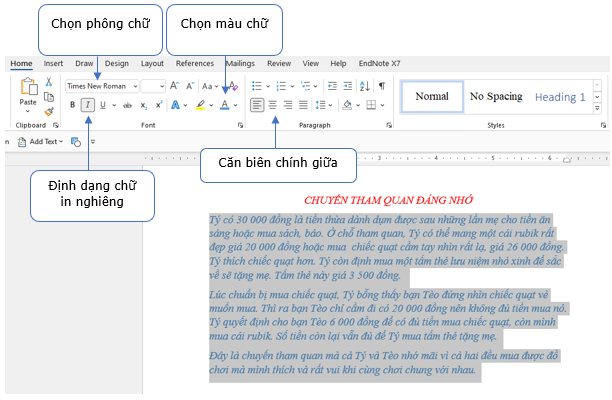Click the Cut scissors icon

coord(48,82)
